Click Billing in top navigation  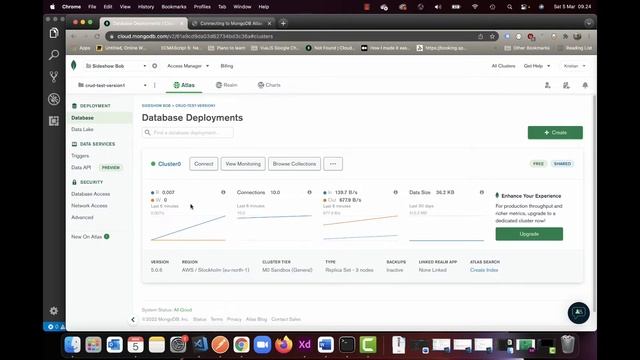click(x=227, y=66)
